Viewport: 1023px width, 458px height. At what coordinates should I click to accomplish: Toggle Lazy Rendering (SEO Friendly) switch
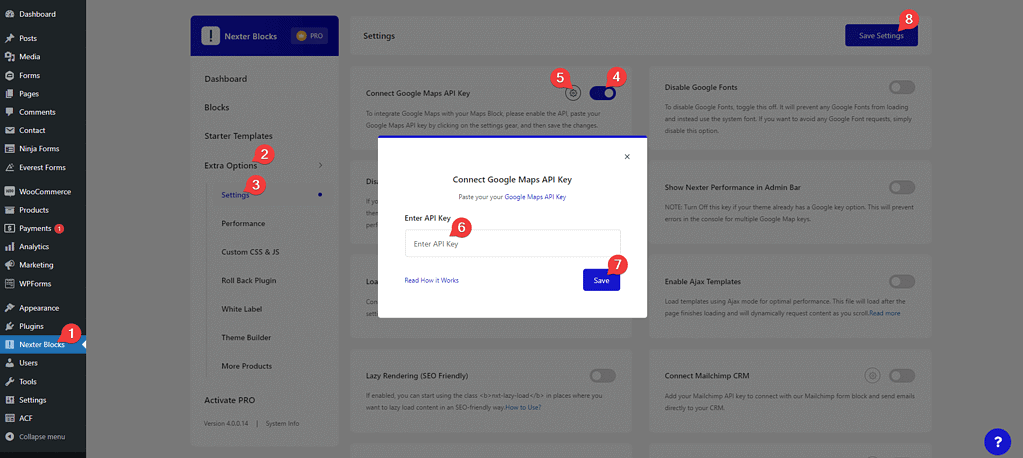tap(602, 375)
